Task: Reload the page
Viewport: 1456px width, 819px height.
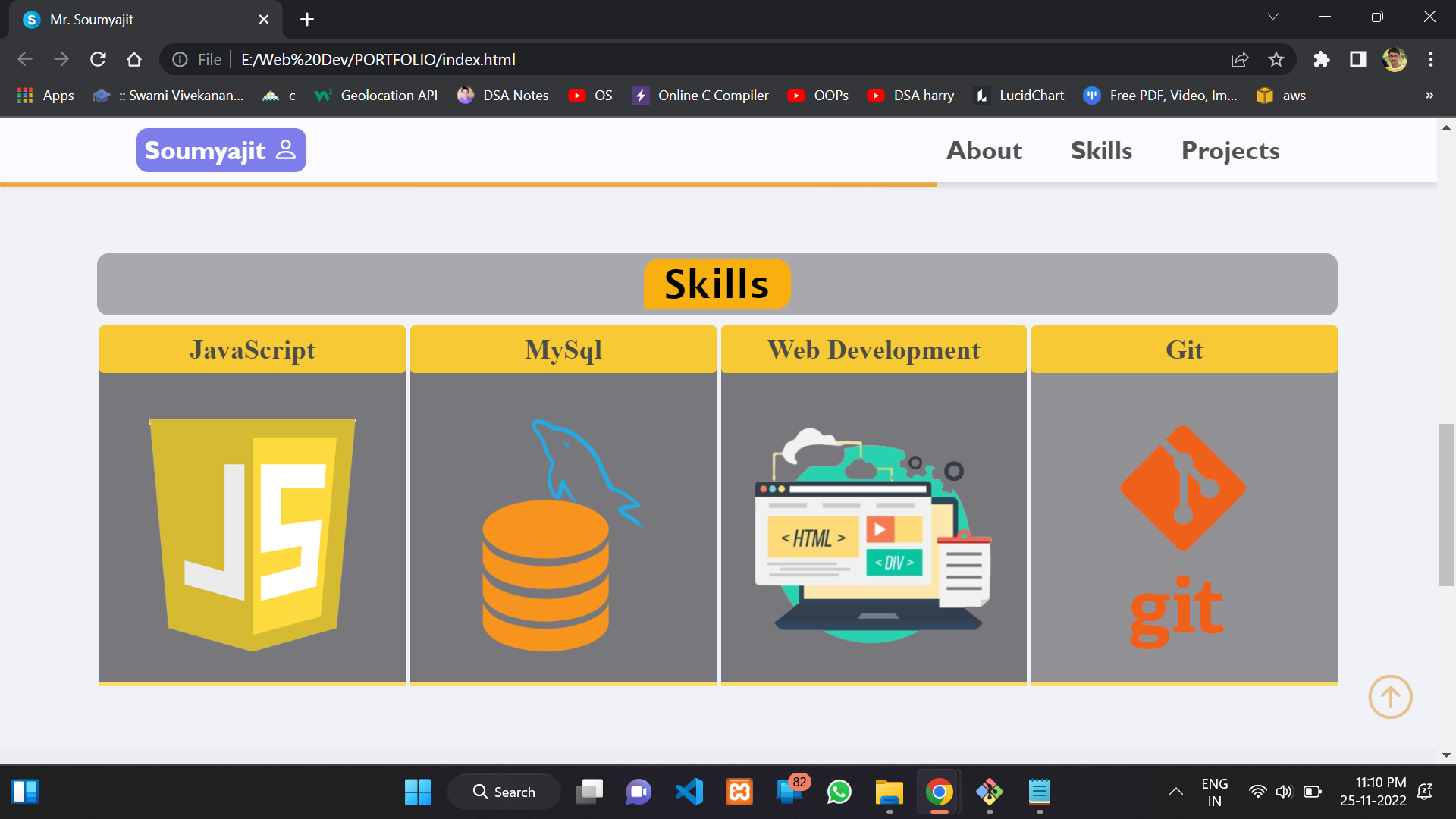Action: (x=98, y=59)
